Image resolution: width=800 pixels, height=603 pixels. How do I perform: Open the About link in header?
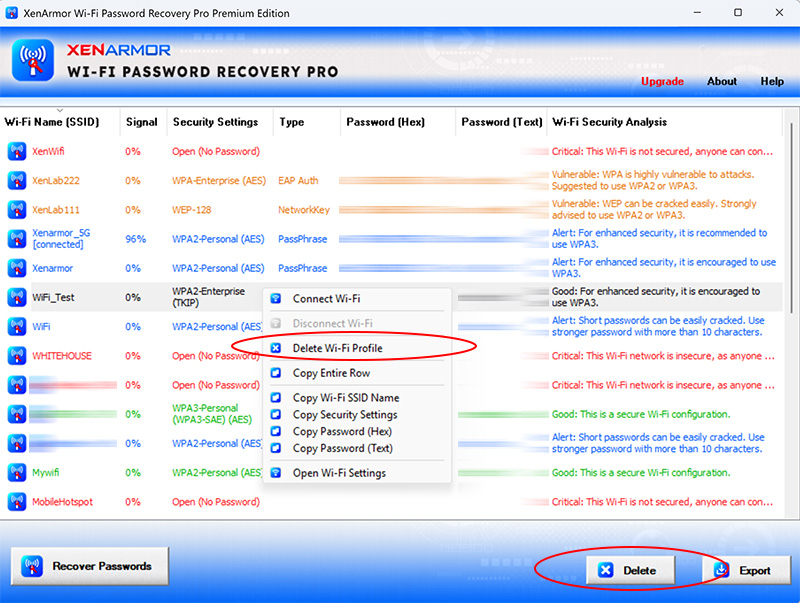coord(721,82)
